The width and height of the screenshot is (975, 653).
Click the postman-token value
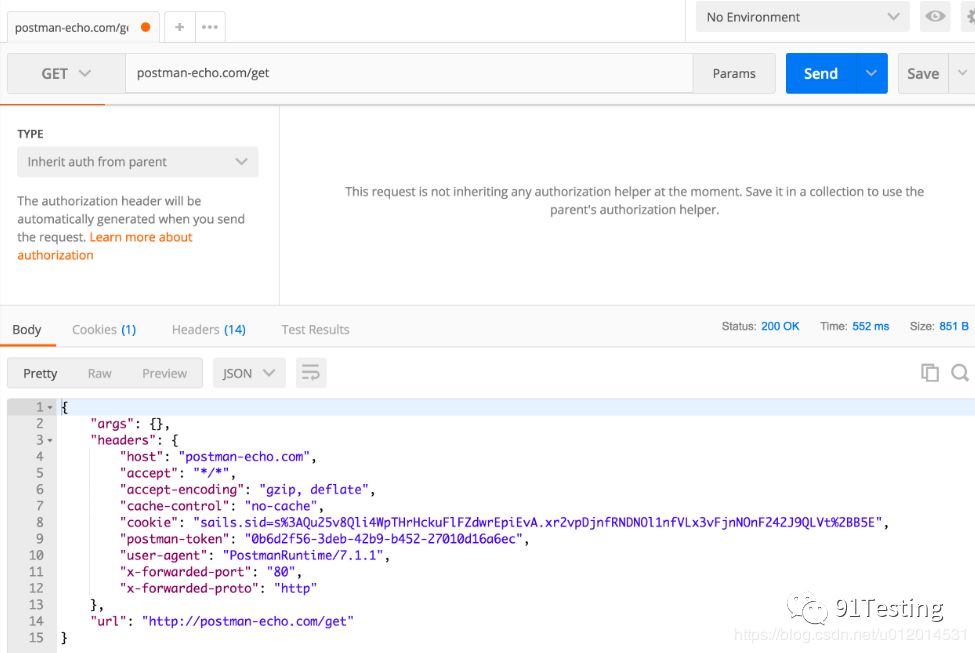click(383, 539)
